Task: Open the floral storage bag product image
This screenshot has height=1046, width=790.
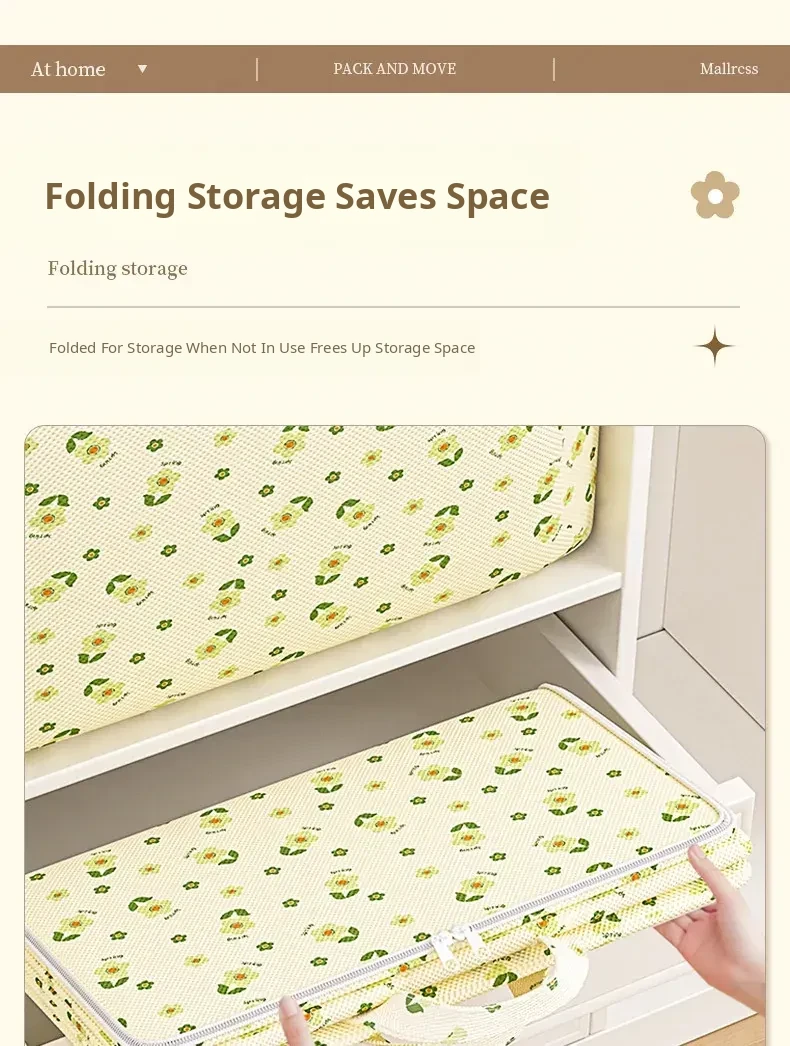Action: (x=395, y=735)
